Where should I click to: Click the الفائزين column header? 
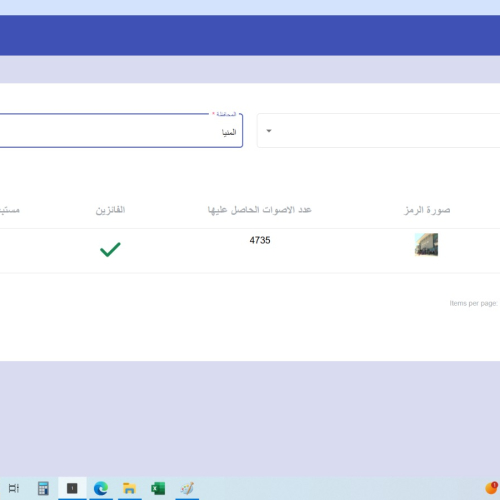point(110,210)
